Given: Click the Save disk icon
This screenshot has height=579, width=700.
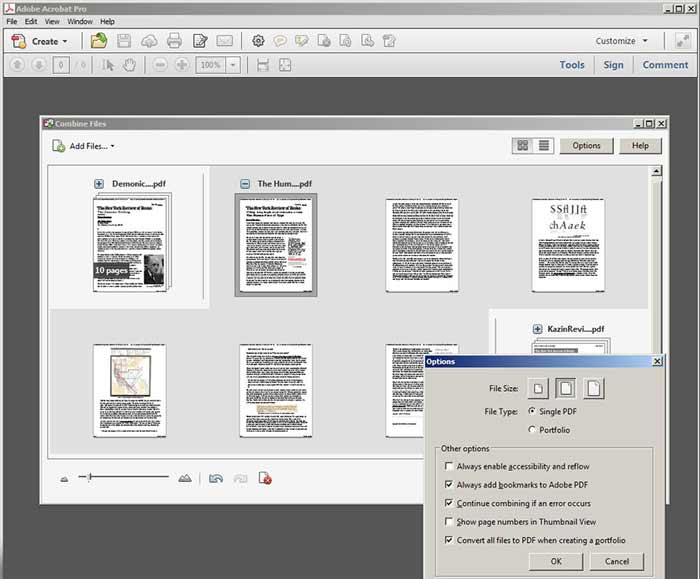Looking at the screenshot, I should [x=124, y=41].
